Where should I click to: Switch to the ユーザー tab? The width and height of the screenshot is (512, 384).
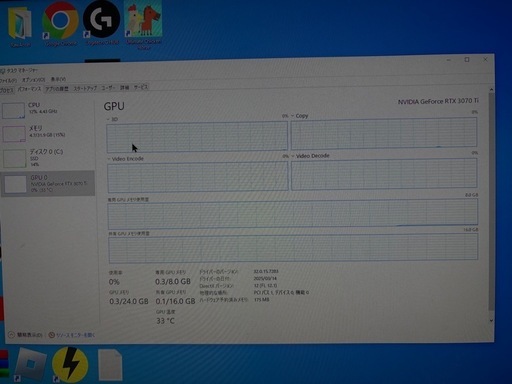point(108,88)
